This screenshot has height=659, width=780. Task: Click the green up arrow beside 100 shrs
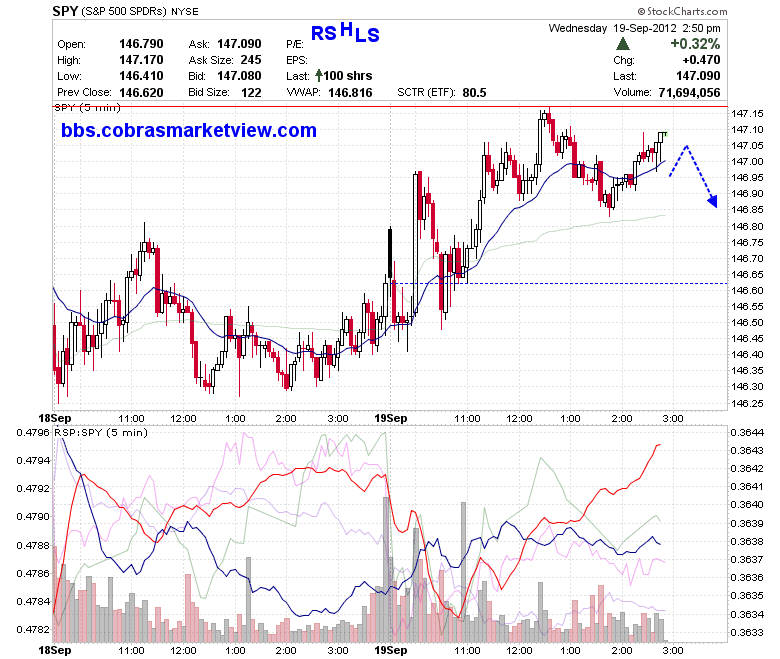pyautogui.click(x=319, y=76)
